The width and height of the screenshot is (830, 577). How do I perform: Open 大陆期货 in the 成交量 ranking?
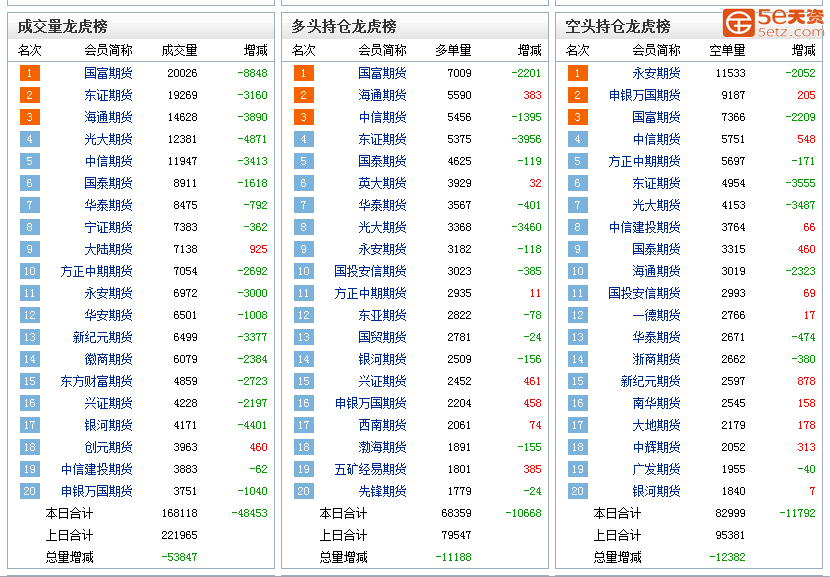(108, 249)
